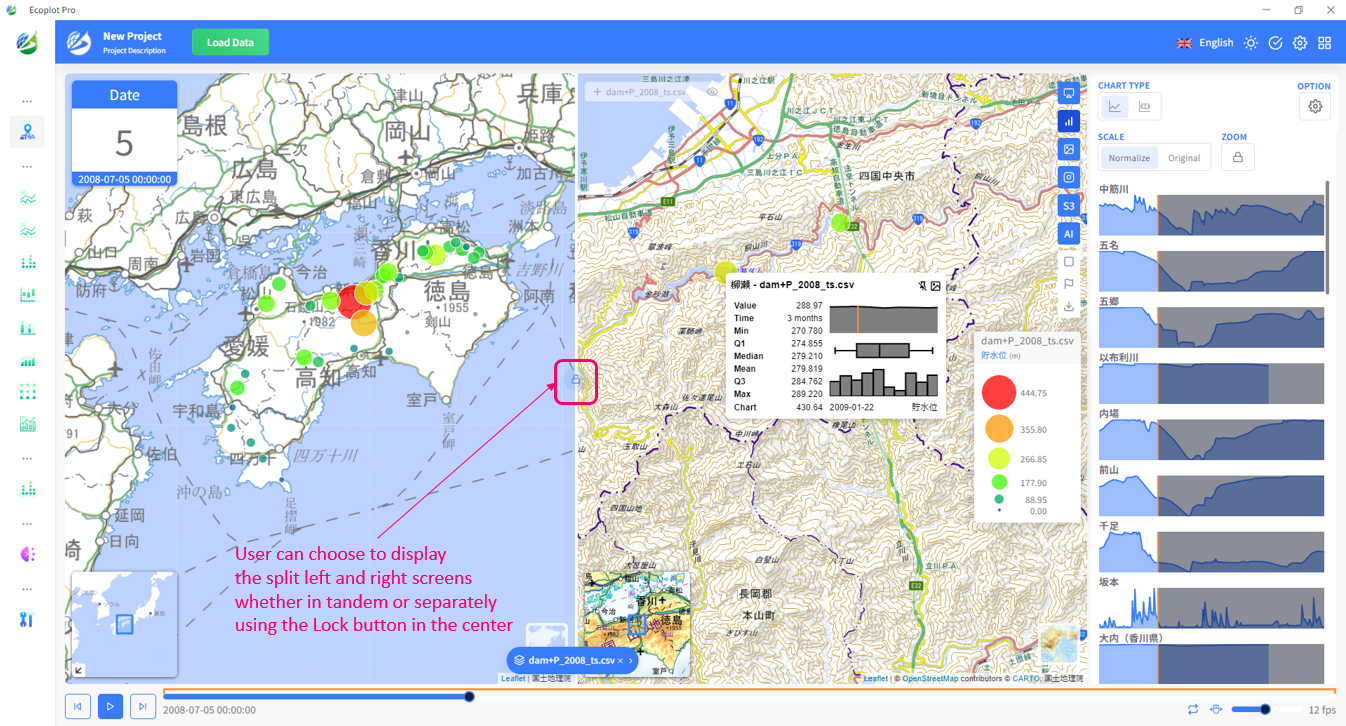
Task: Click the image icon in 柳瀬 popup header
Action: pyautogui.click(x=936, y=286)
